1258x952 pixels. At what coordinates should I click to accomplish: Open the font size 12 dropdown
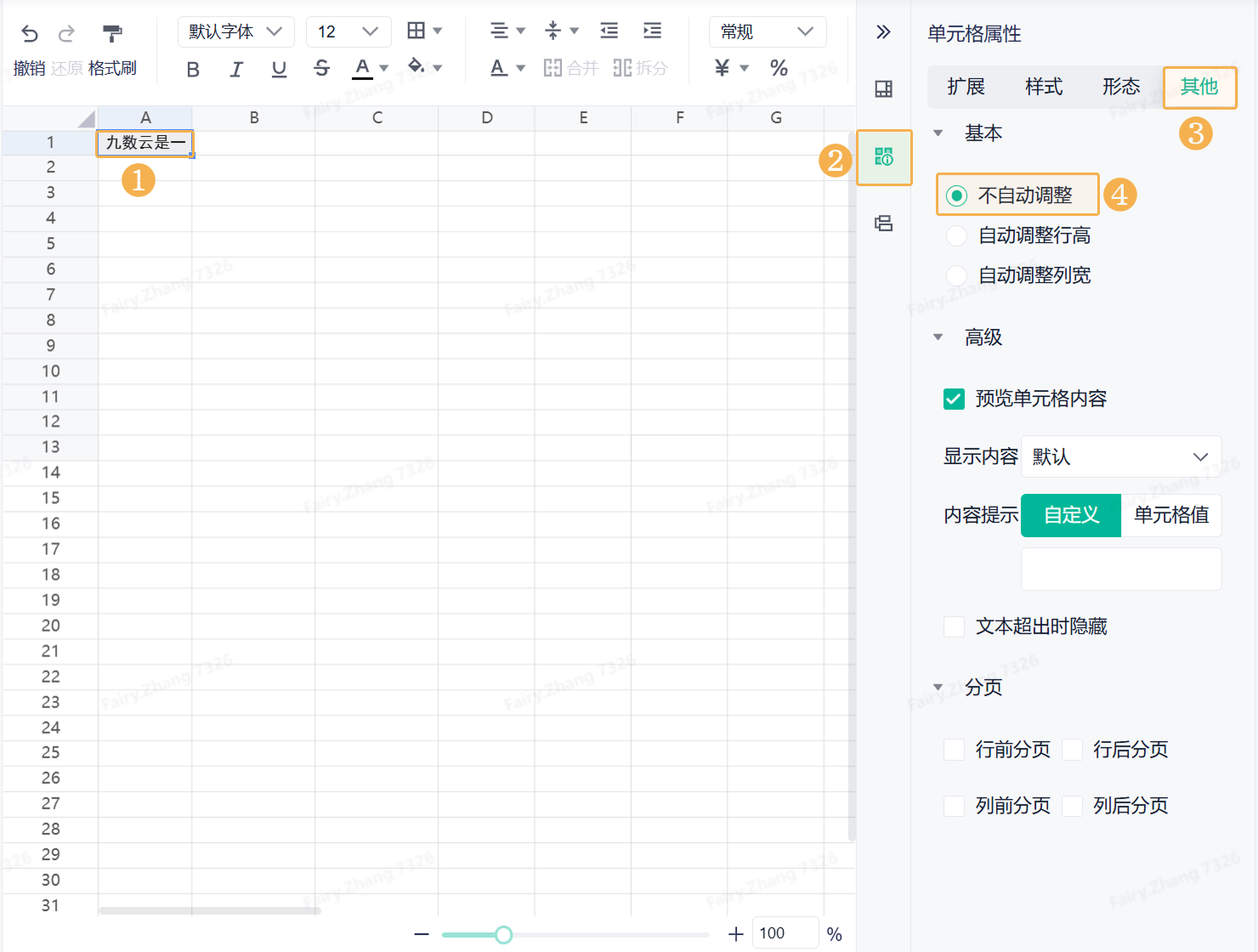coord(348,31)
